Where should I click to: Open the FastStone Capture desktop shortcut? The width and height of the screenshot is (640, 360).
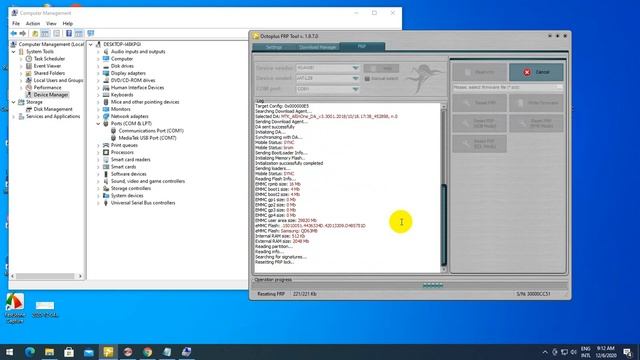15,308
